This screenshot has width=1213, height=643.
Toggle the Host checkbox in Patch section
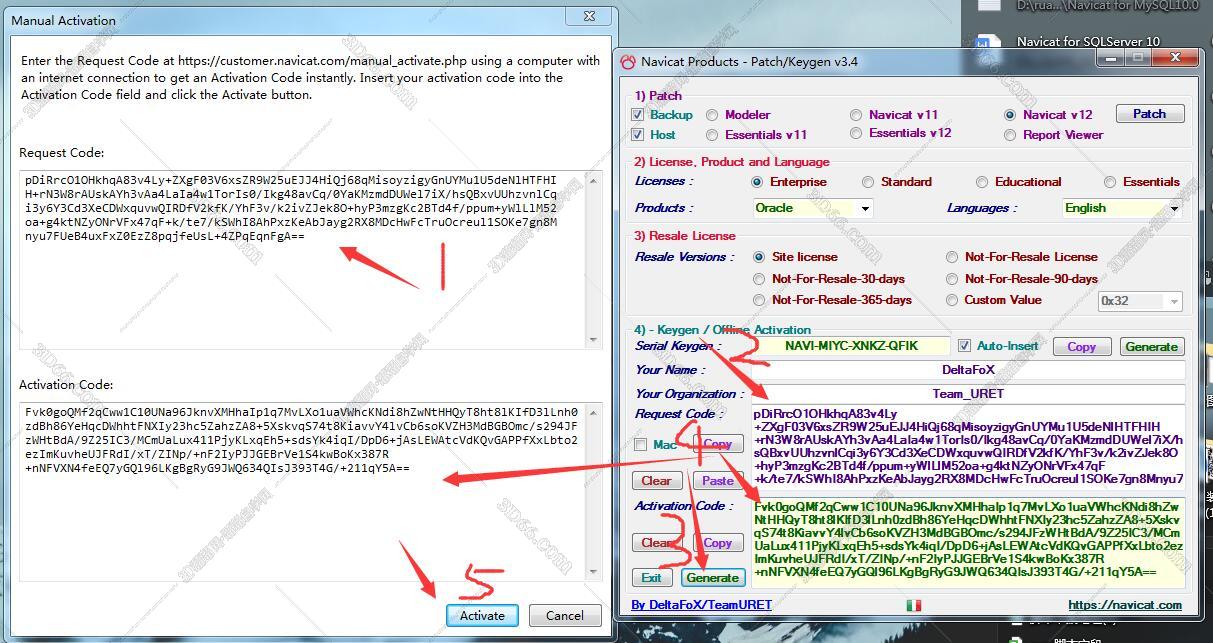638,135
